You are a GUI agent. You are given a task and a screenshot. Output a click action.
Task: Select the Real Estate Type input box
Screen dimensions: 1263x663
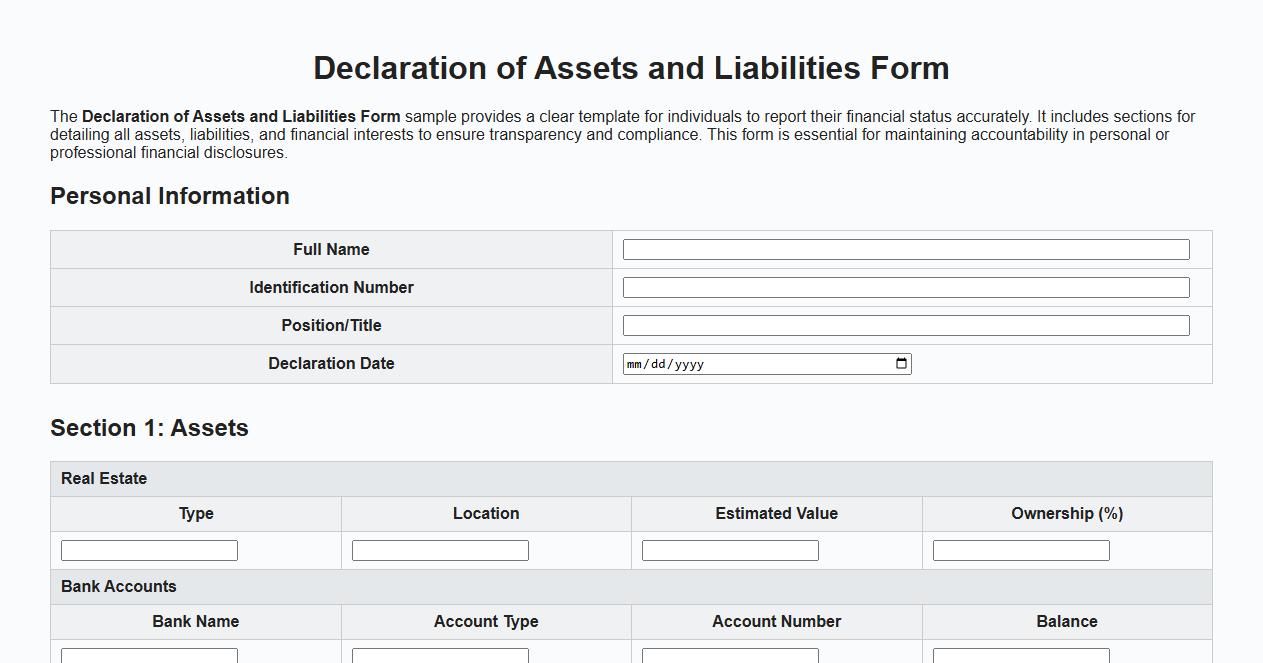coord(148,549)
